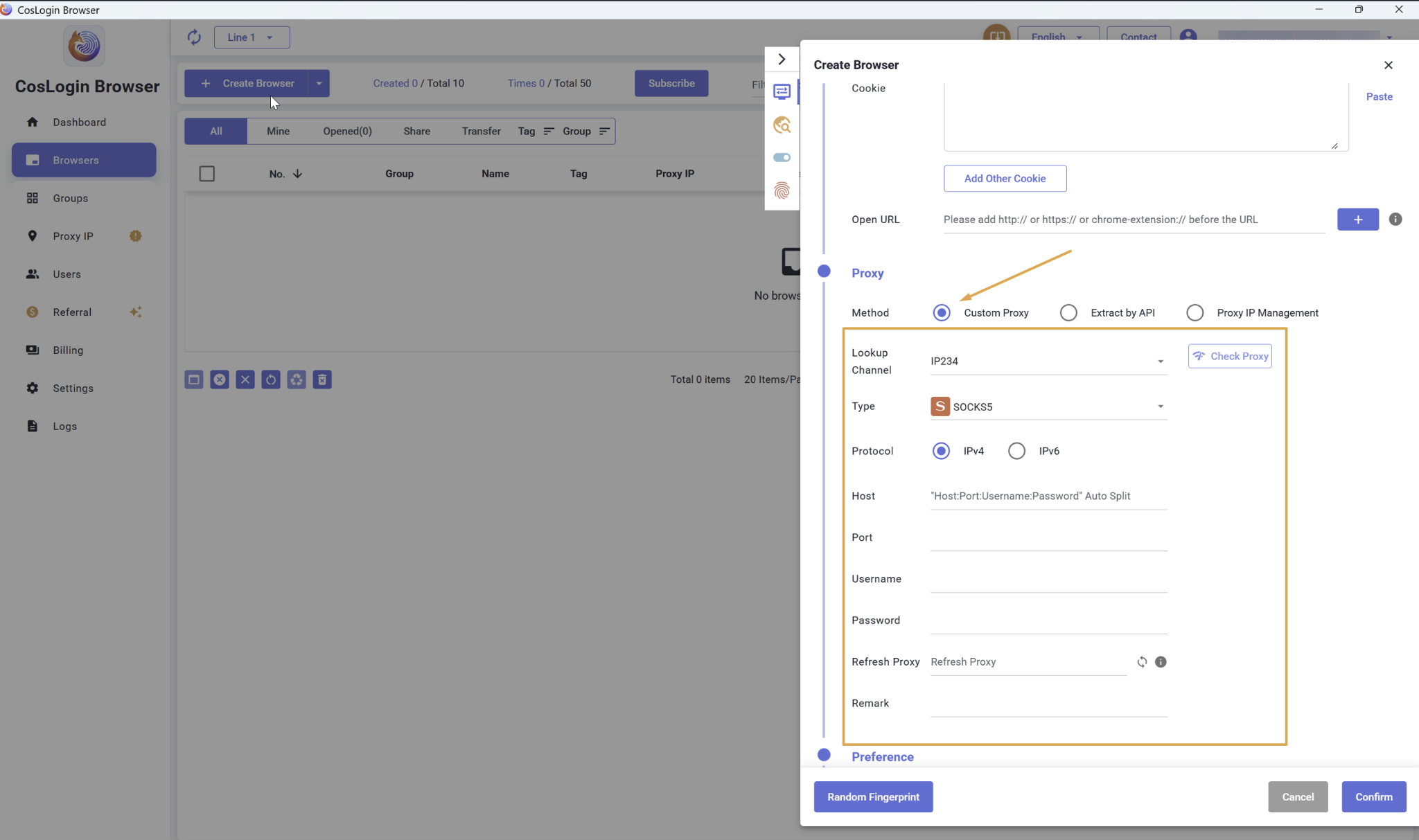Click the recycle icon in bottom toolbar

pos(297,379)
